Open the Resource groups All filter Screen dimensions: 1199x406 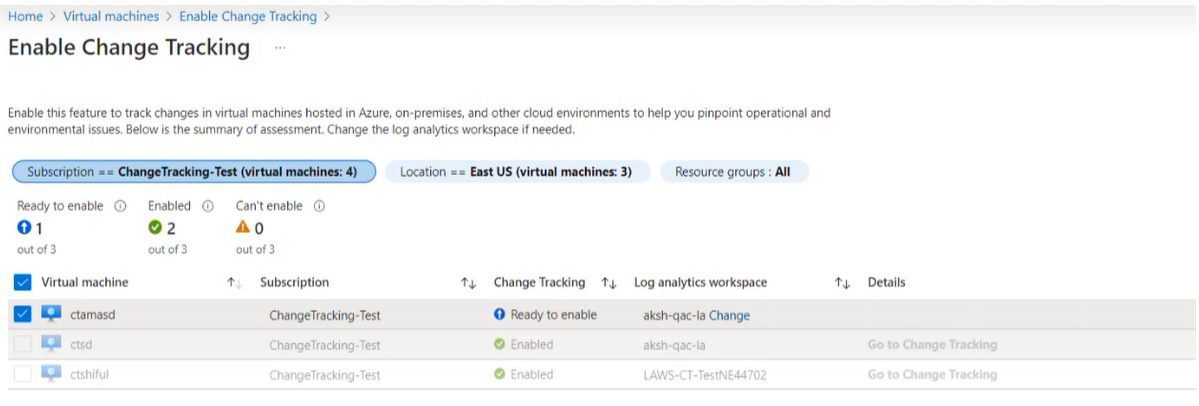pos(733,172)
